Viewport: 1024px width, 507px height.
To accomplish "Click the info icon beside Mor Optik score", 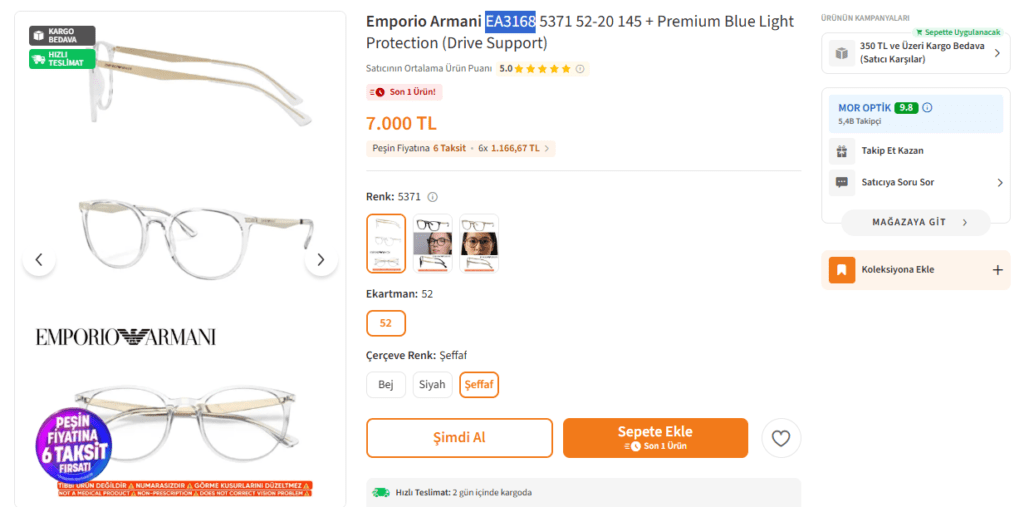I will tap(927, 107).
